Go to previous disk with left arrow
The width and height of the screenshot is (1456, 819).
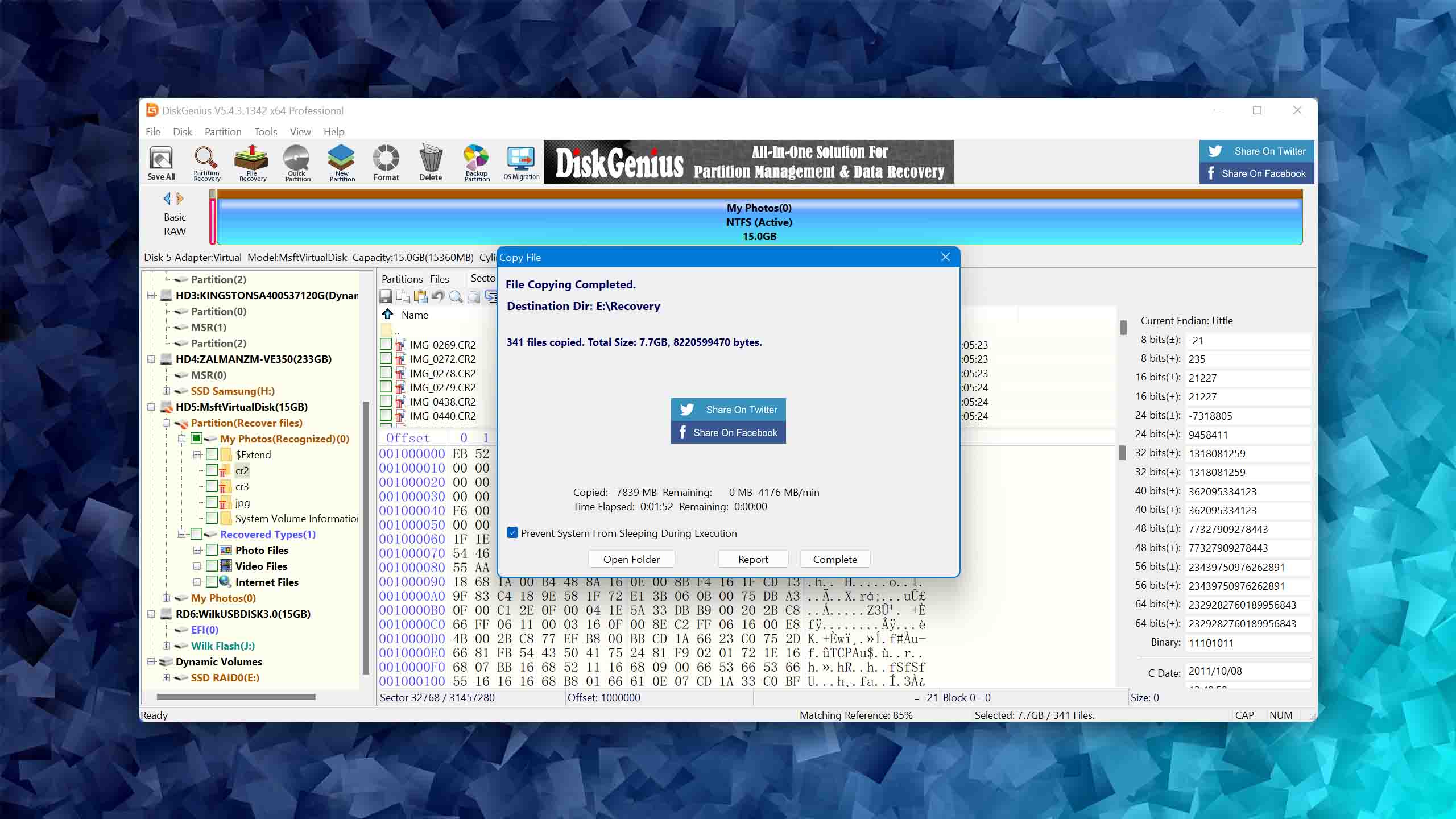coord(167,198)
